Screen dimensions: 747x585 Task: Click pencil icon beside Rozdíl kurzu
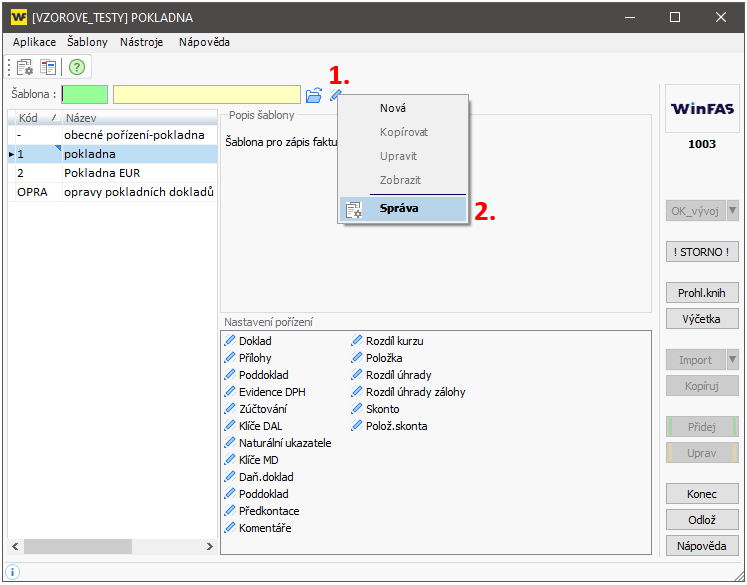tap(357, 341)
